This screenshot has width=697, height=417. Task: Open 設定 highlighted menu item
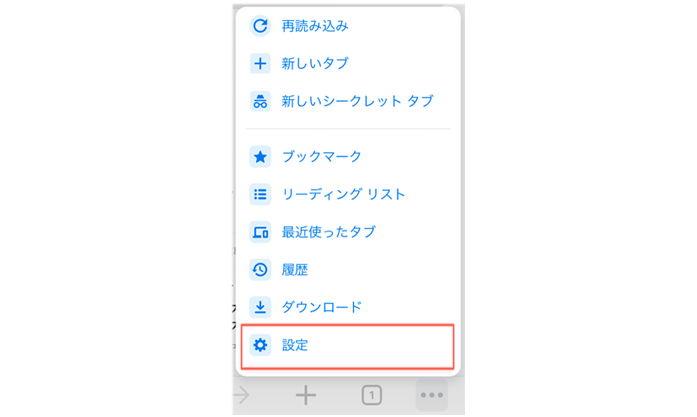pyautogui.click(x=348, y=346)
